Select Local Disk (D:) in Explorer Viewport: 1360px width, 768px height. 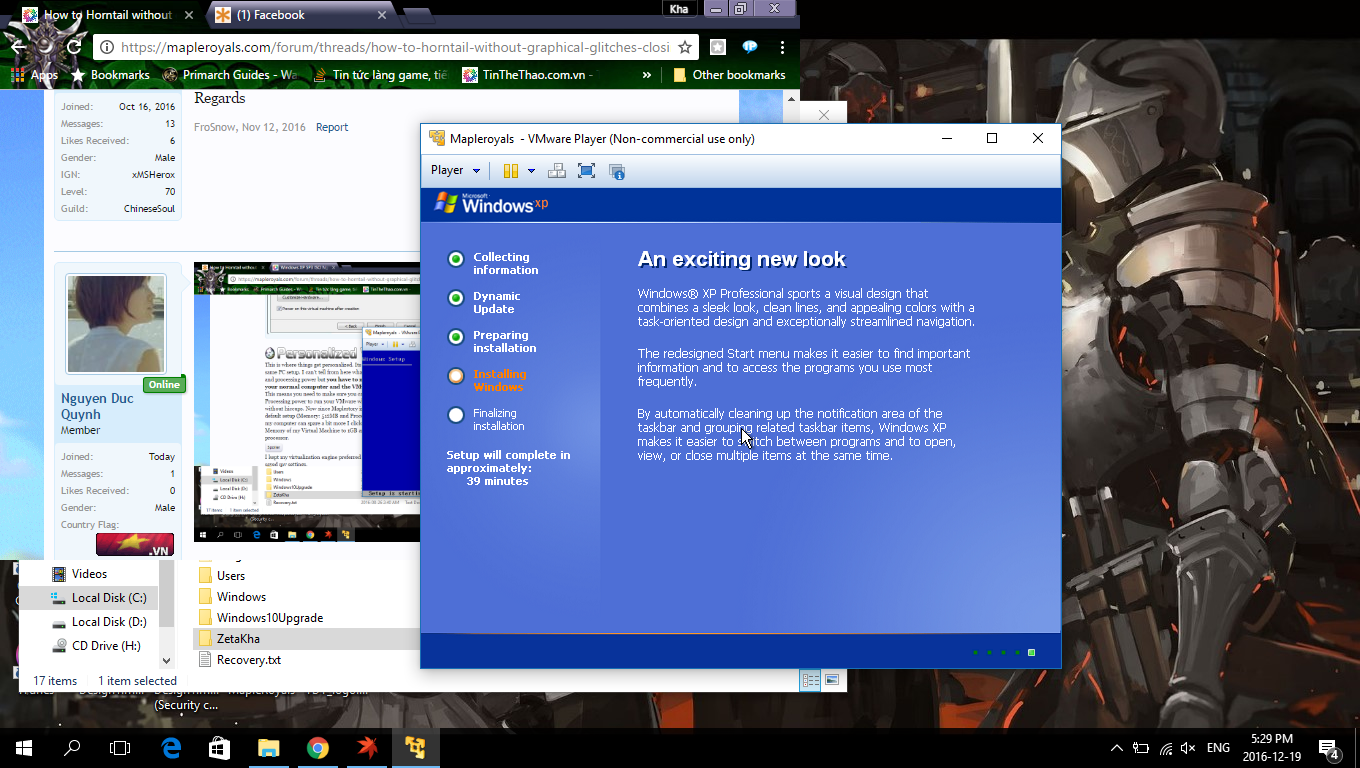98,622
